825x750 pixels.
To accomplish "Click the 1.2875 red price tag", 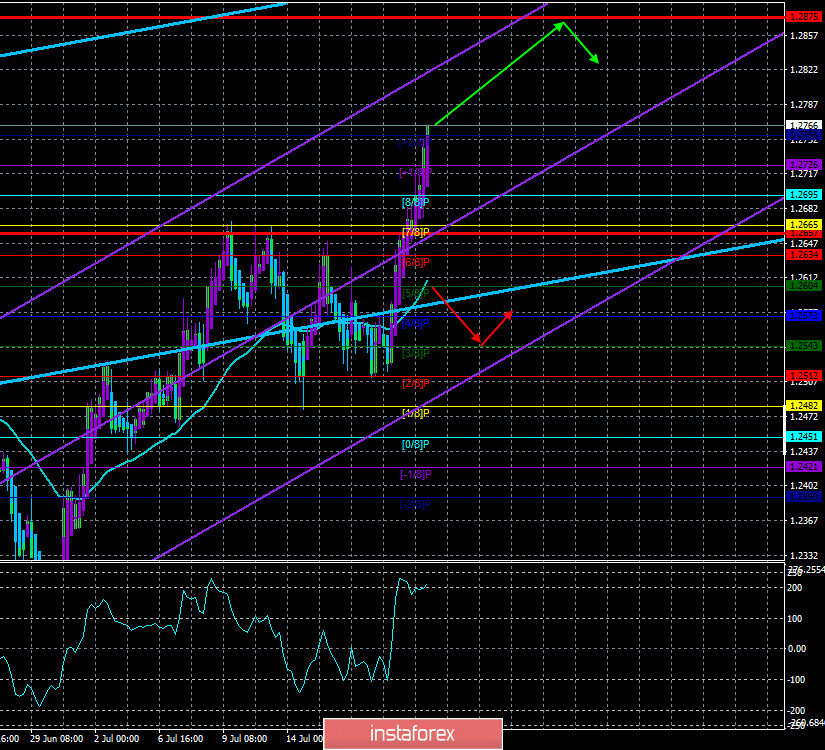I will pos(802,17).
